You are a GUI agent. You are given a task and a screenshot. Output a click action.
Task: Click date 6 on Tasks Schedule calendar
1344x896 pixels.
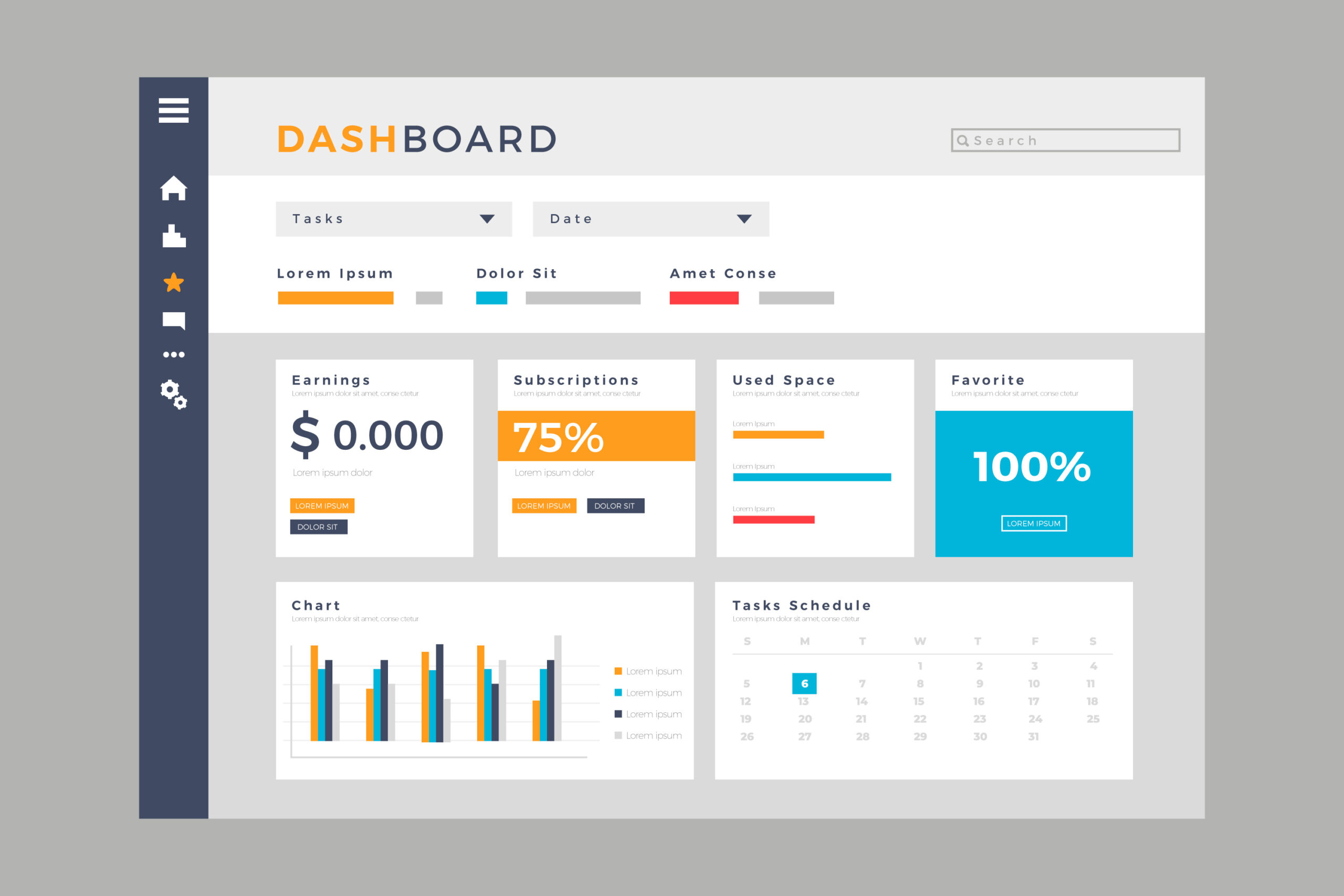[806, 684]
